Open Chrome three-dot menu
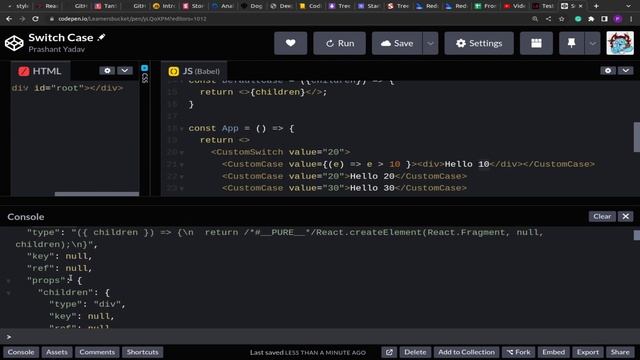Viewport: 640px width, 360px height. pyautogui.click(x=631, y=19)
